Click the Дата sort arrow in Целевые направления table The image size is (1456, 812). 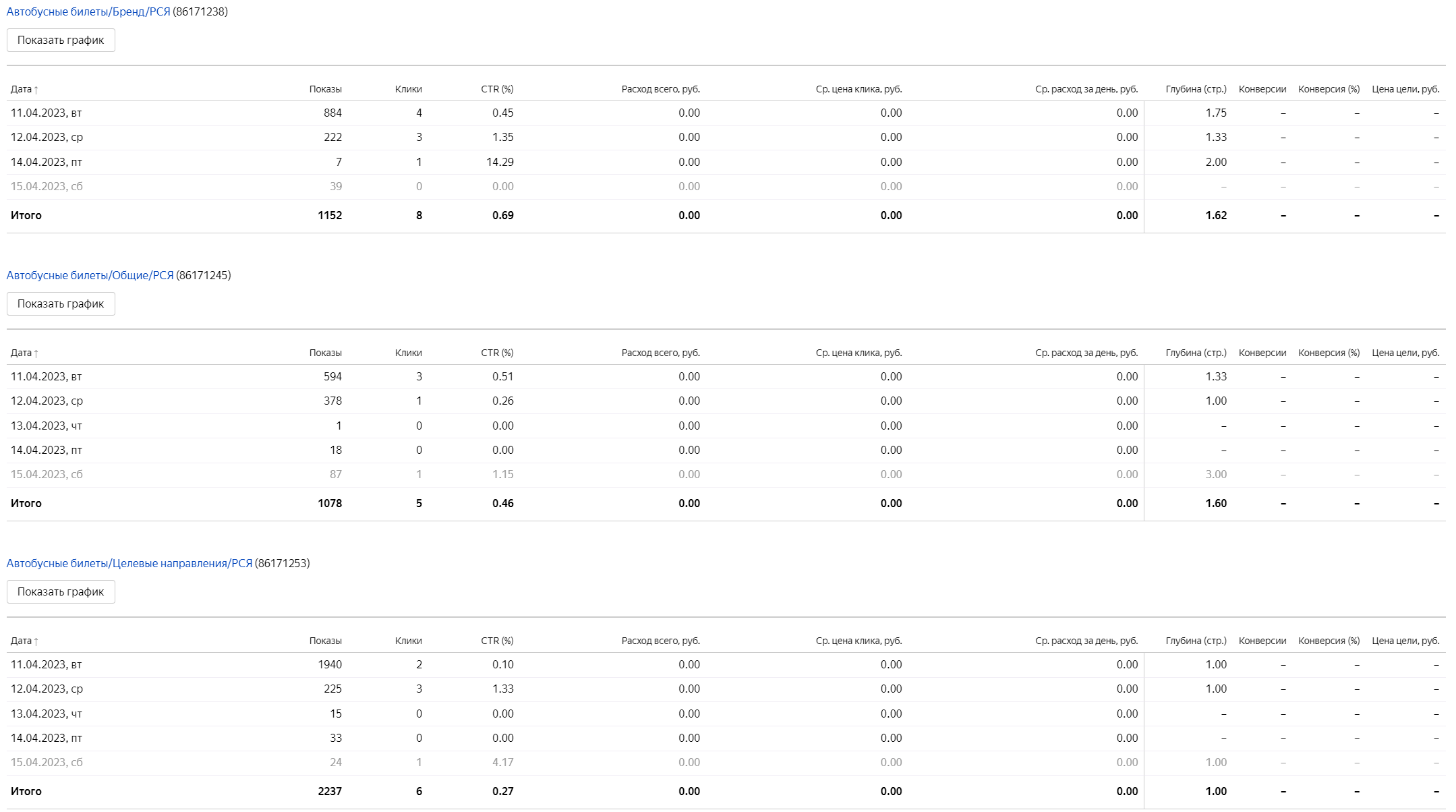pyautogui.click(x=36, y=641)
